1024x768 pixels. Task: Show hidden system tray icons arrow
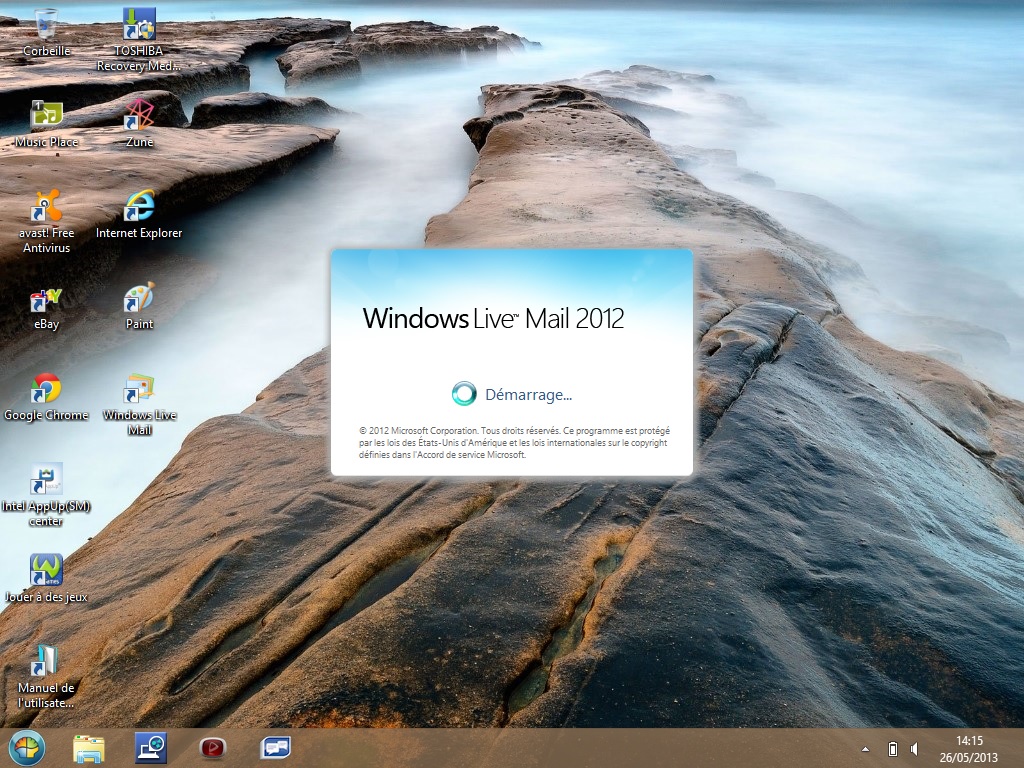865,749
